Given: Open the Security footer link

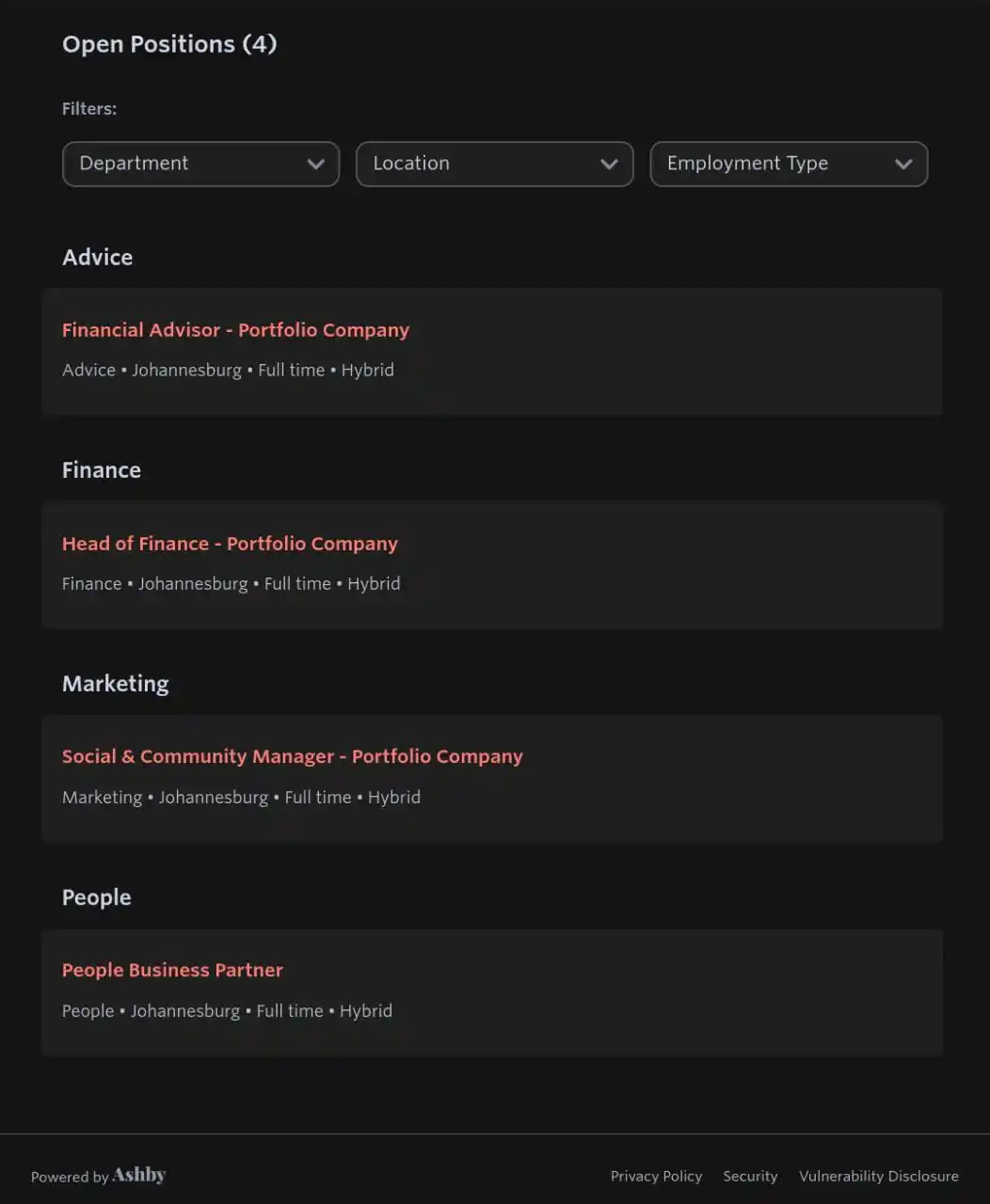Looking at the screenshot, I should [750, 1176].
